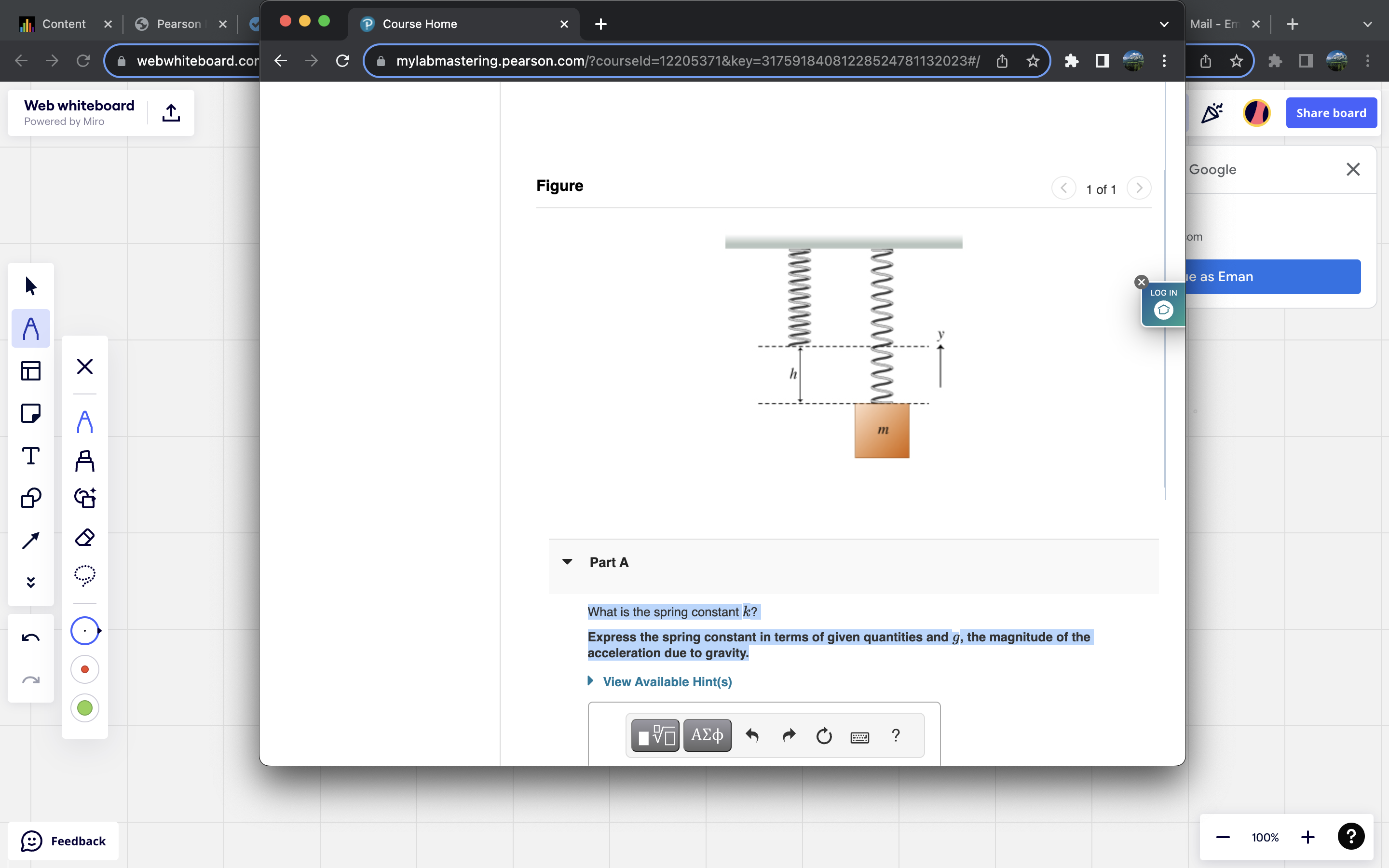1389x868 pixels.
Task: Expand View Available Hint(s)
Action: tap(667, 681)
